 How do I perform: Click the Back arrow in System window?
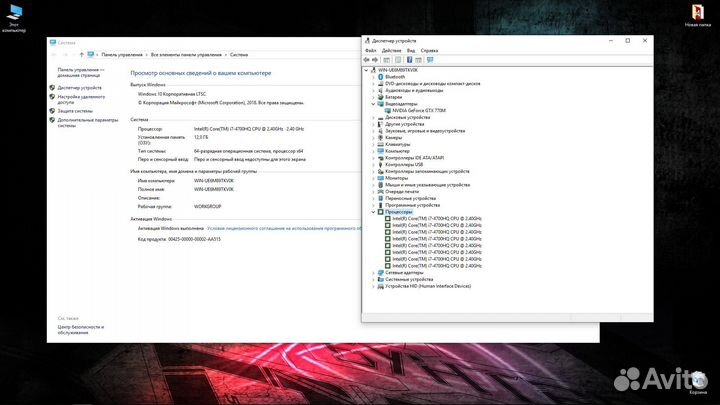pos(54,55)
